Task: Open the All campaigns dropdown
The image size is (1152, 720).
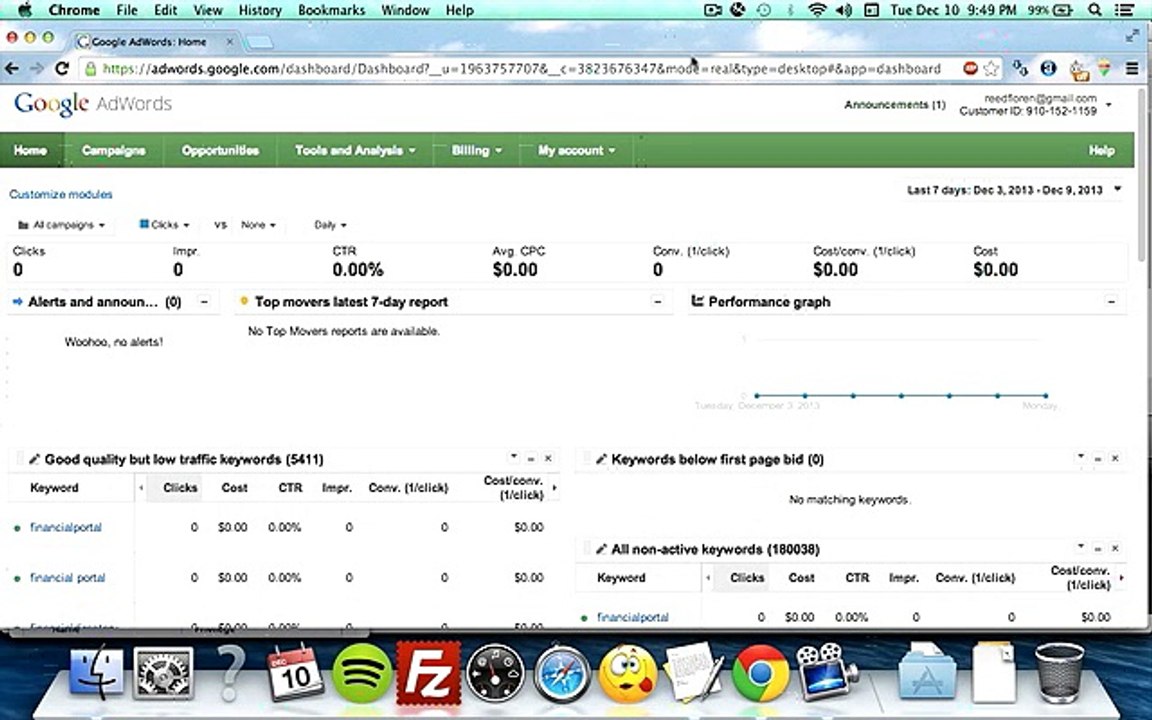Action: (x=62, y=225)
